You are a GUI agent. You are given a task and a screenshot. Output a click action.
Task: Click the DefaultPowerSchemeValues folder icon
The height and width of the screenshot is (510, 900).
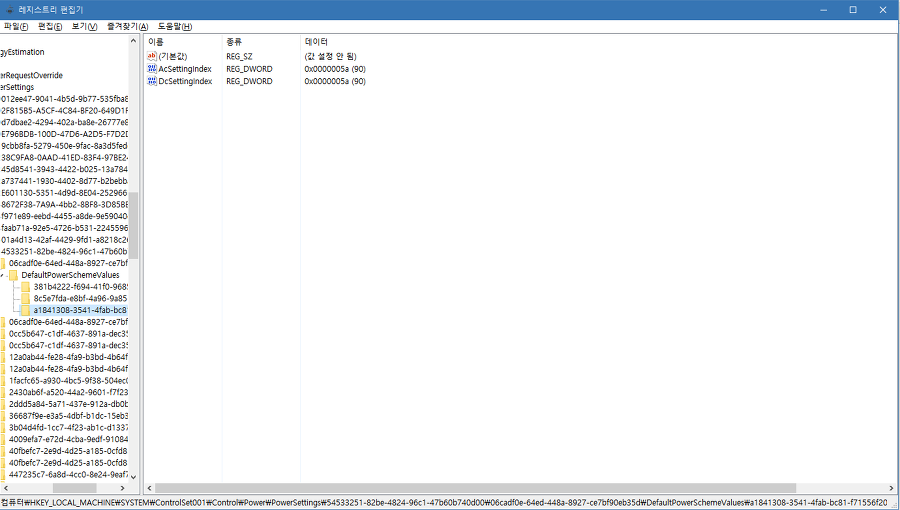pyautogui.click(x=14, y=275)
